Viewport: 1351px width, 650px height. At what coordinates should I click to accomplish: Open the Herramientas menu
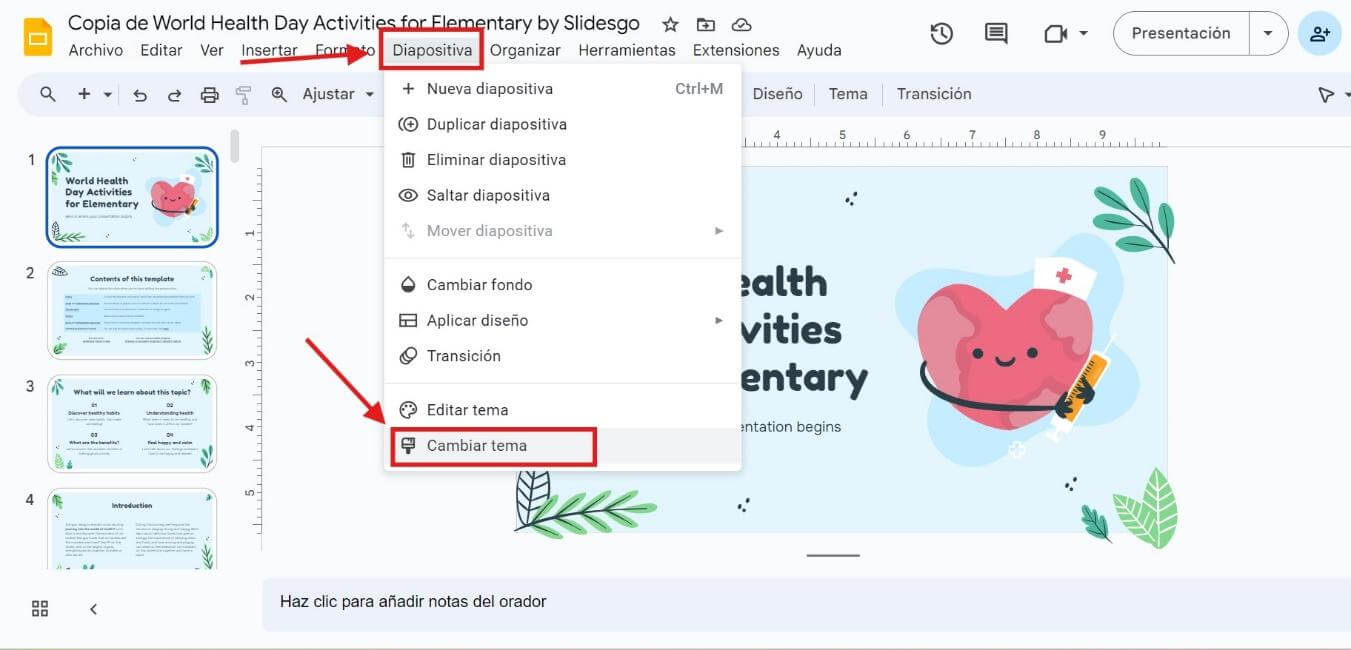pos(627,49)
